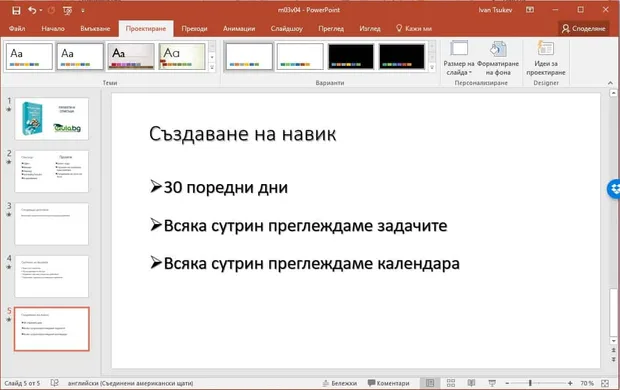Screen dimensions: 620x390
Task: Click the title Създаване на навик
Action: coord(243,134)
